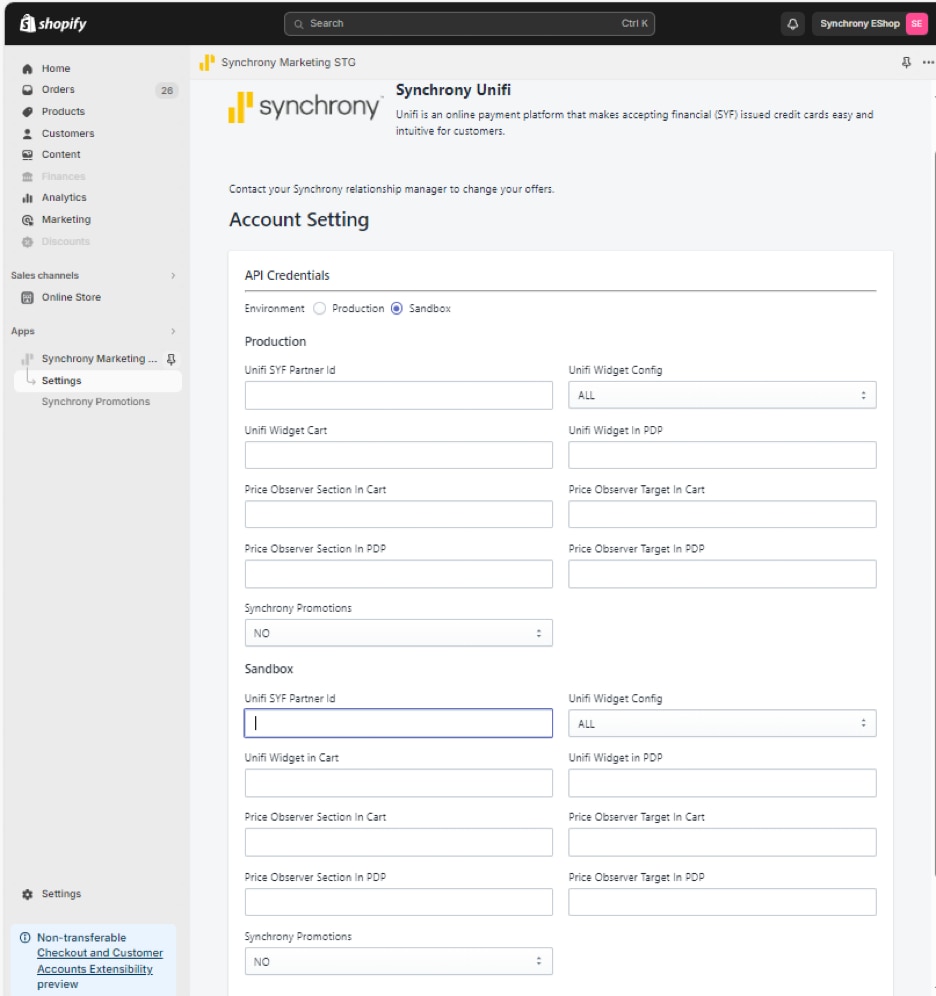Click the pin icon beside Synchronoy Marketing app
The image size is (936, 996).
tap(171, 359)
